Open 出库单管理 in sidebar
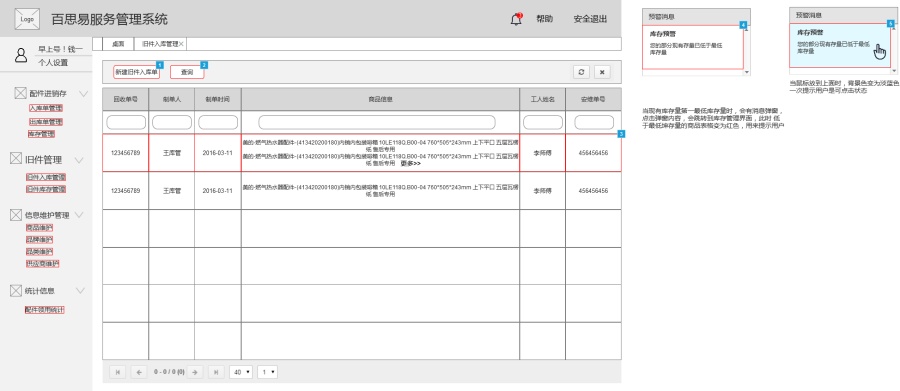Image resolution: width=900 pixels, height=391 pixels. coord(46,122)
